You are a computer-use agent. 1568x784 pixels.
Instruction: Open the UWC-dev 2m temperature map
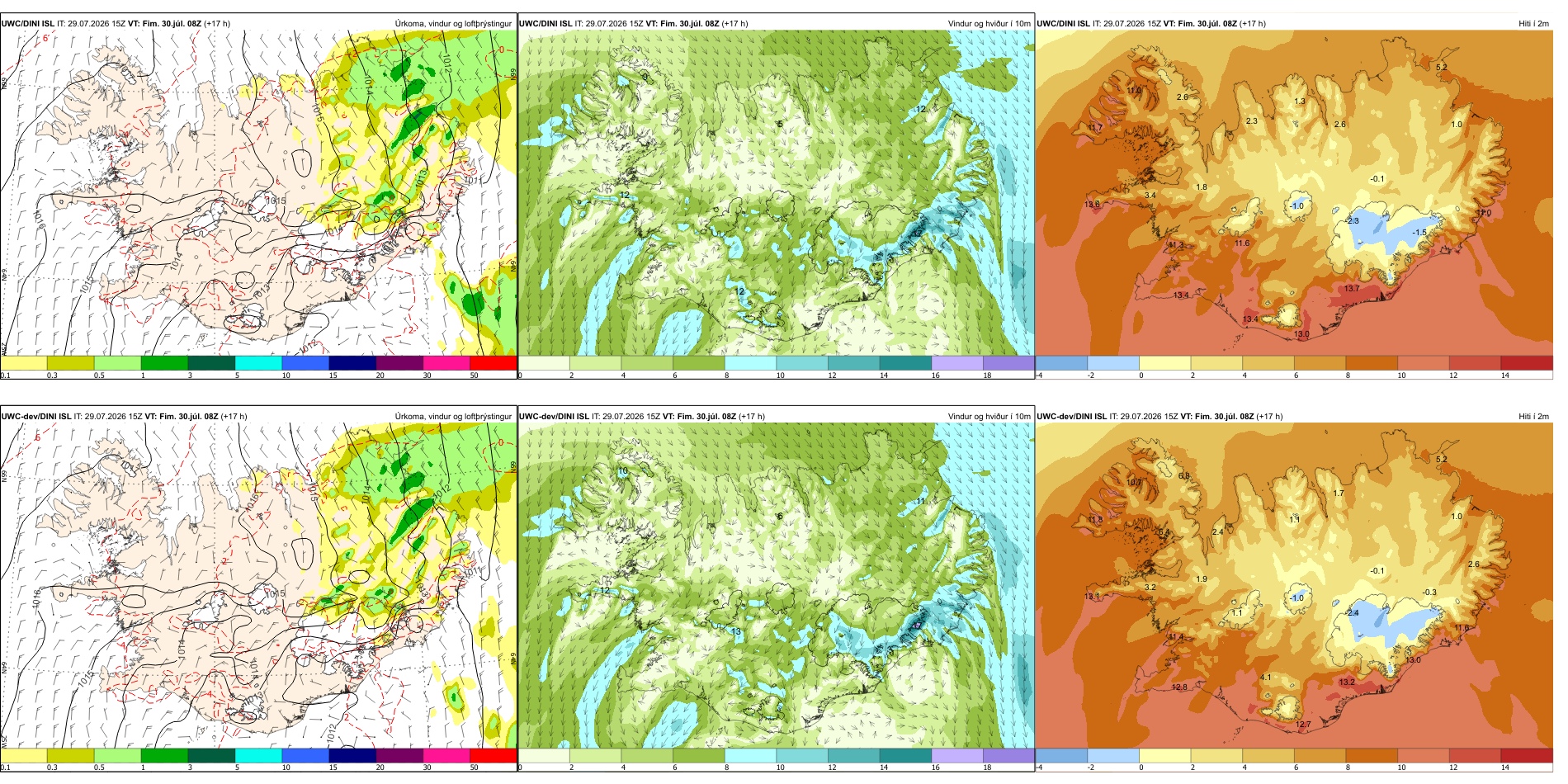(1294, 586)
